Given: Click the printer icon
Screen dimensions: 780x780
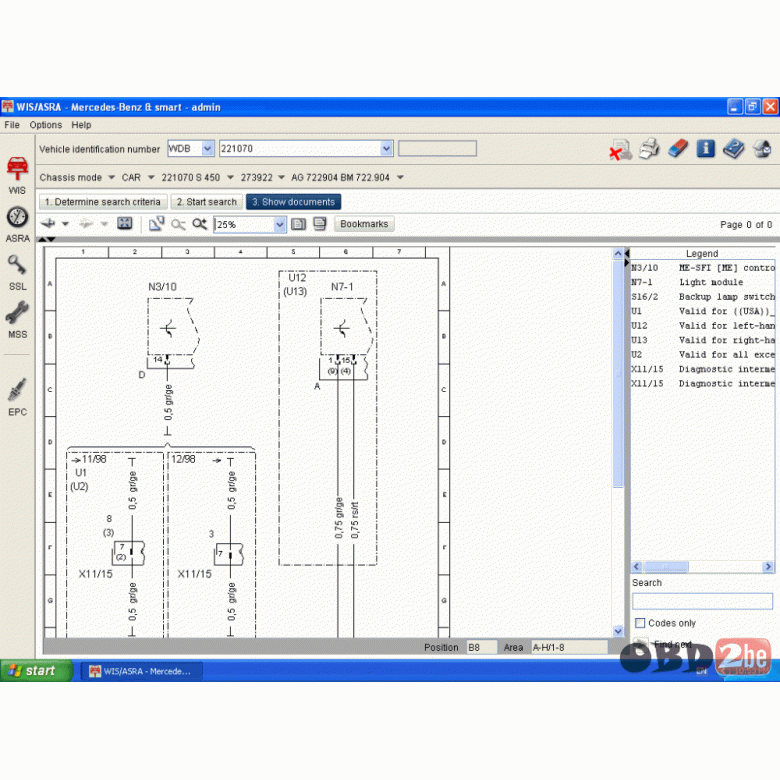Looking at the screenshot, I should coord(649,149).
